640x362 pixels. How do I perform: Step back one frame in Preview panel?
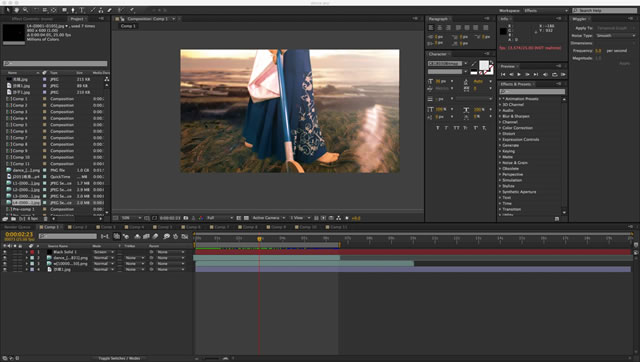(x=511, y=75)
